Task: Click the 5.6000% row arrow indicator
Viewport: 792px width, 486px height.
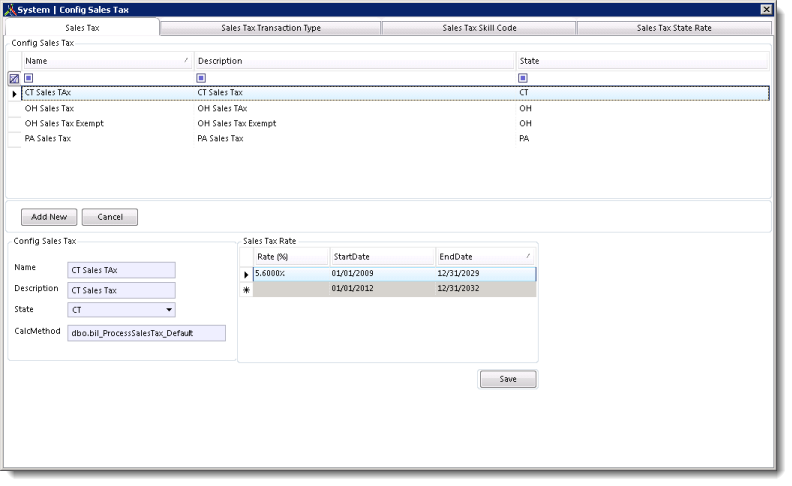Action: 246,273
